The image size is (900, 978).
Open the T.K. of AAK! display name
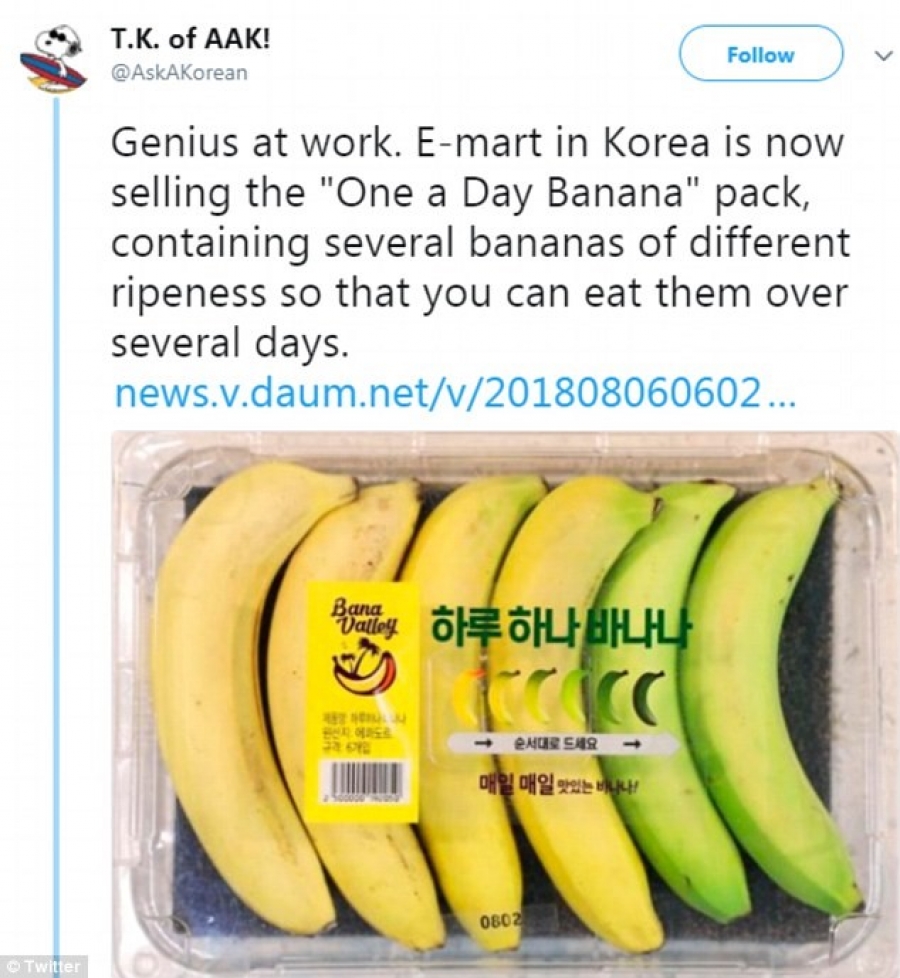191,40
